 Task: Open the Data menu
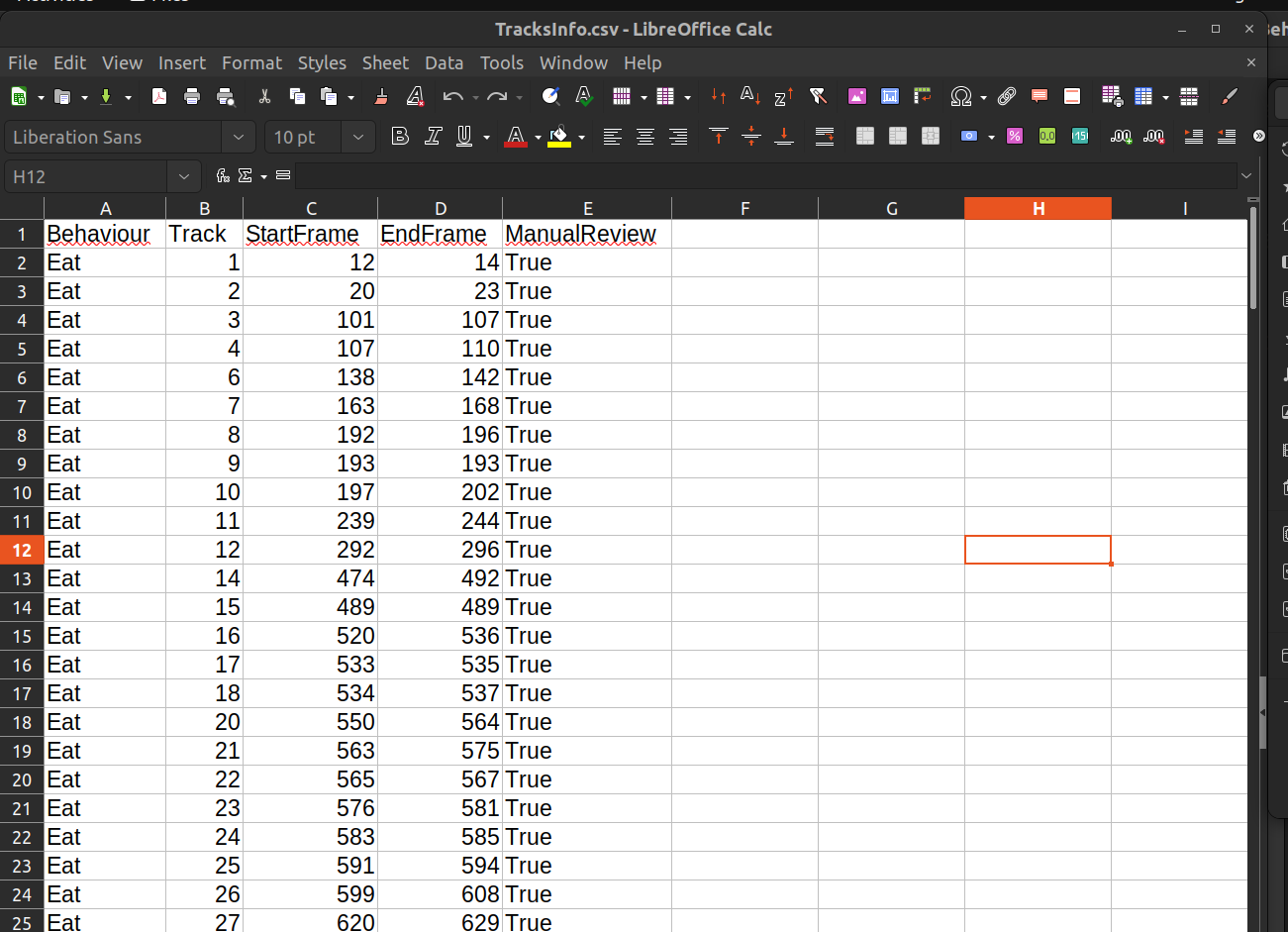click(x=444, y=62)
